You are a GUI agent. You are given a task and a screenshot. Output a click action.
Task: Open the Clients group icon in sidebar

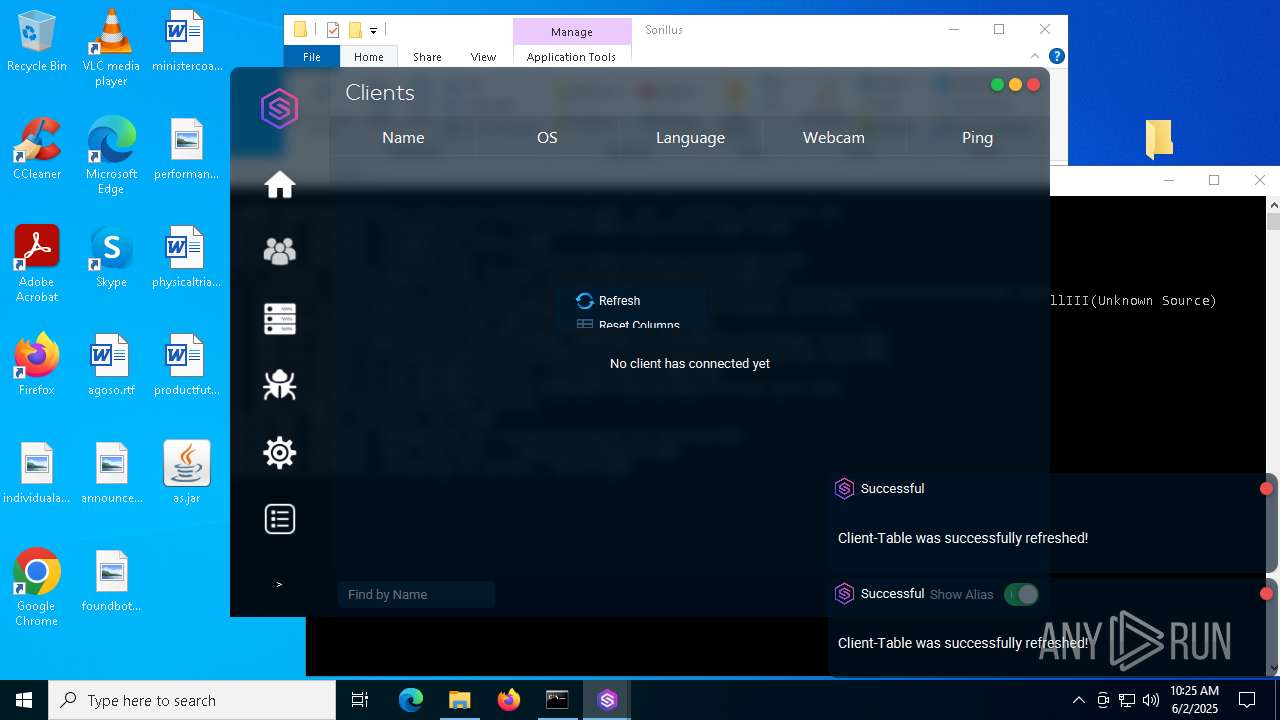pyautogui.click(x=280, y=251)
